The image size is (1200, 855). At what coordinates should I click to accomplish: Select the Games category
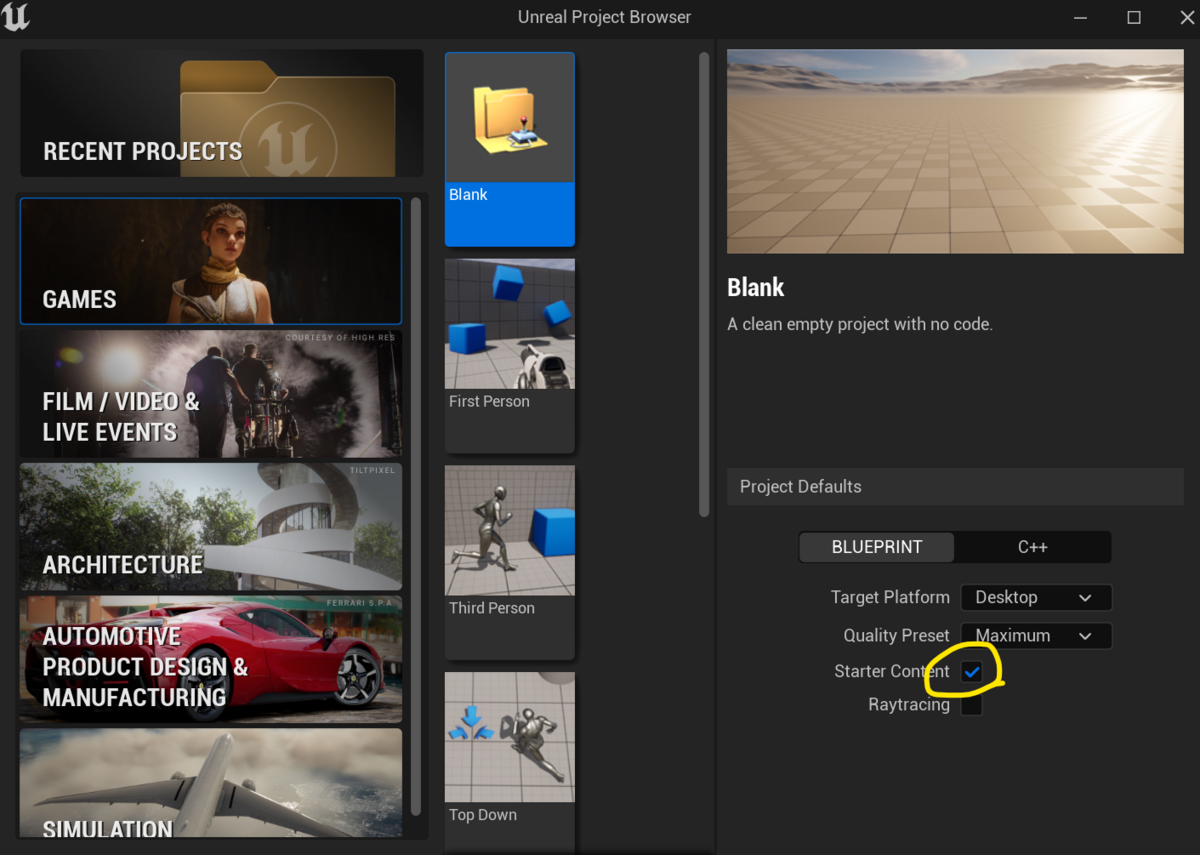coord(211,261)
